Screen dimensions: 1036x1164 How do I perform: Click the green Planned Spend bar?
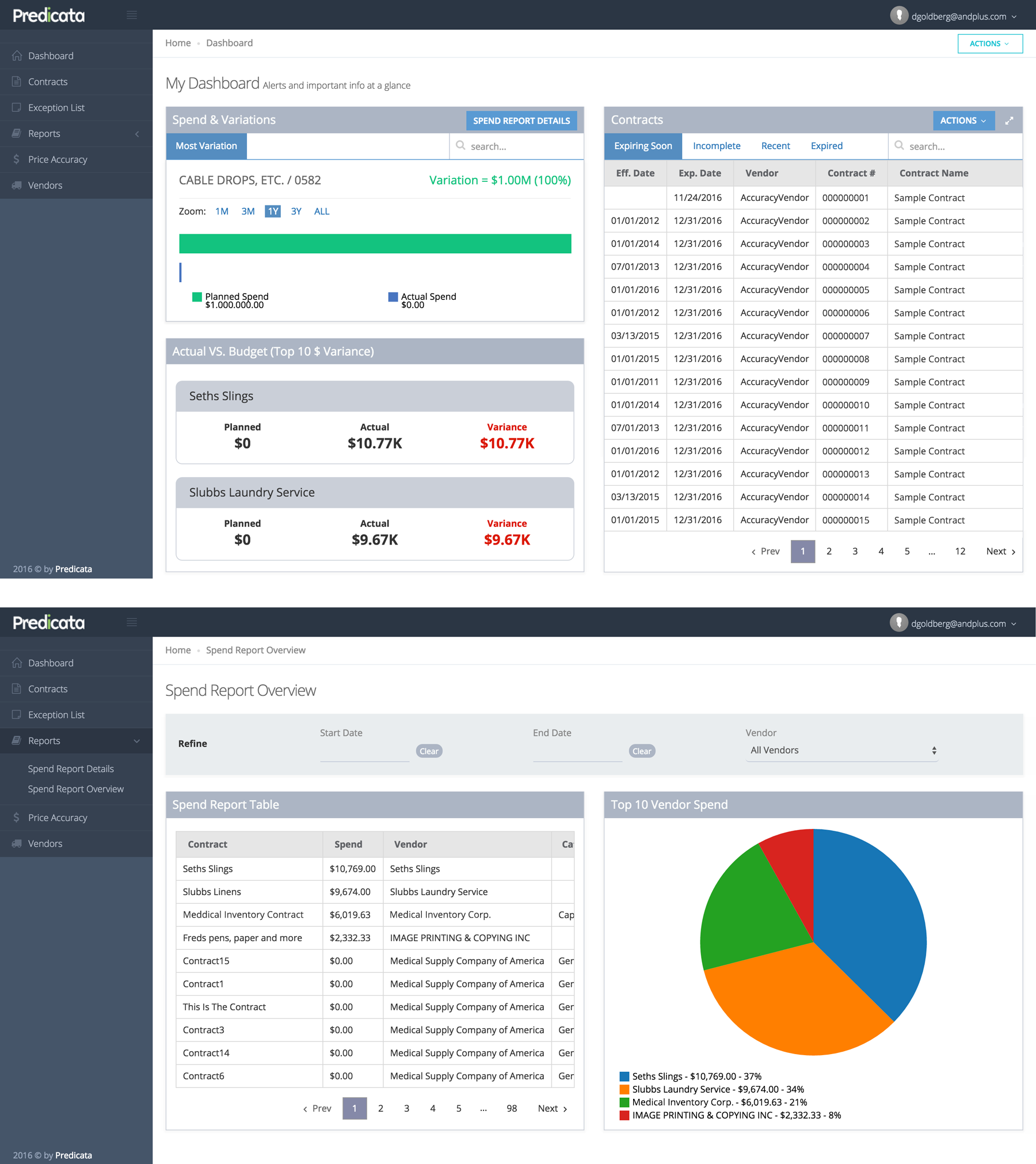click(x=375, y=244)
